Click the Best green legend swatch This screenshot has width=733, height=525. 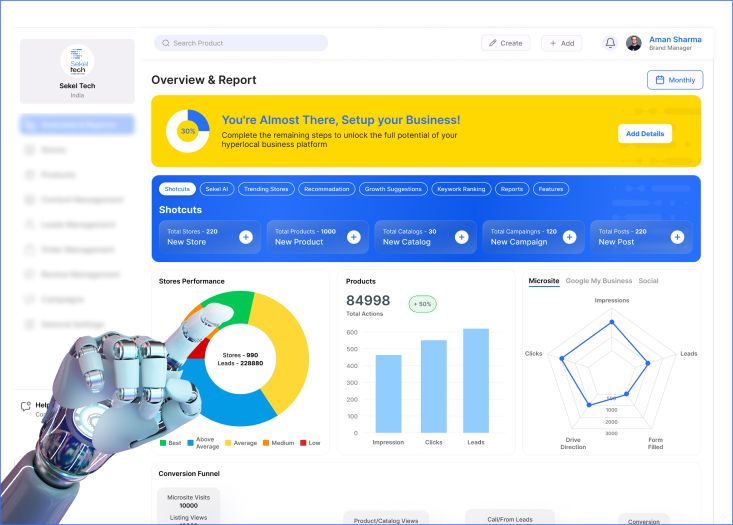[163, 443]
